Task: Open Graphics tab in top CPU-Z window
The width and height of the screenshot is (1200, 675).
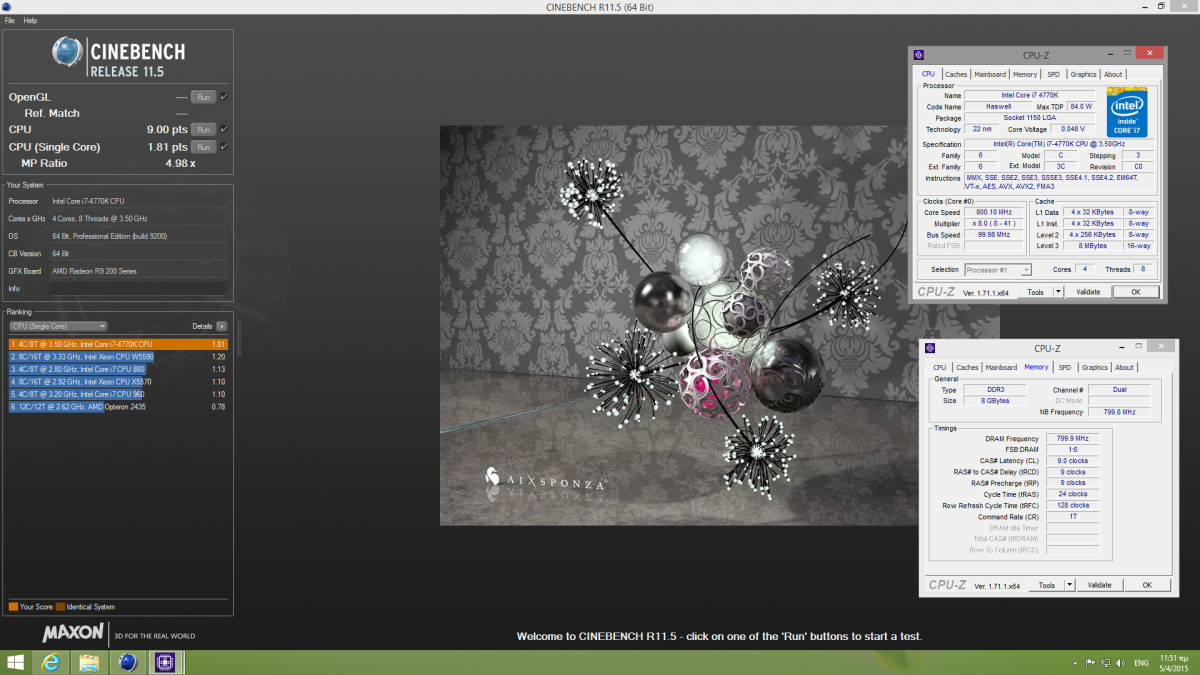Action: click(1083, 74)
